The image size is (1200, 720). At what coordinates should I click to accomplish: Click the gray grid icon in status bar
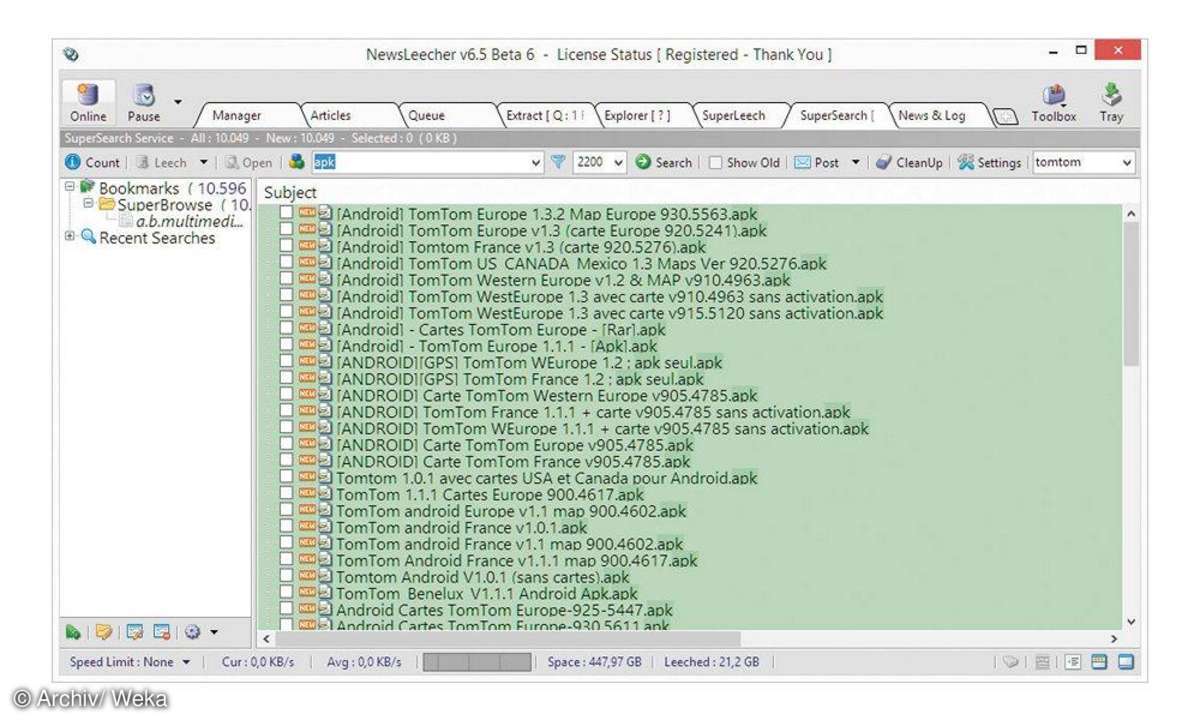1042,662
